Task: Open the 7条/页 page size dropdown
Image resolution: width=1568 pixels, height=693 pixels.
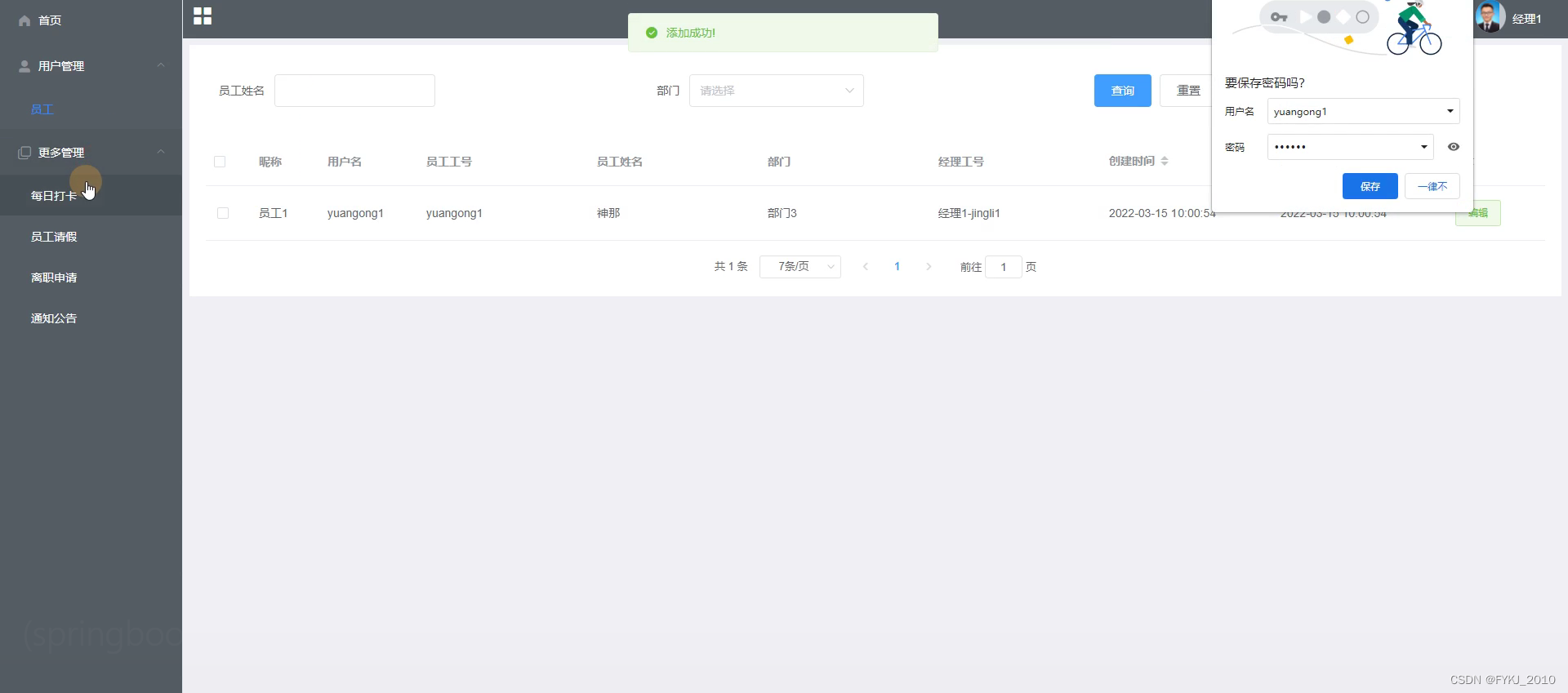Action: (x=800, y=267)
